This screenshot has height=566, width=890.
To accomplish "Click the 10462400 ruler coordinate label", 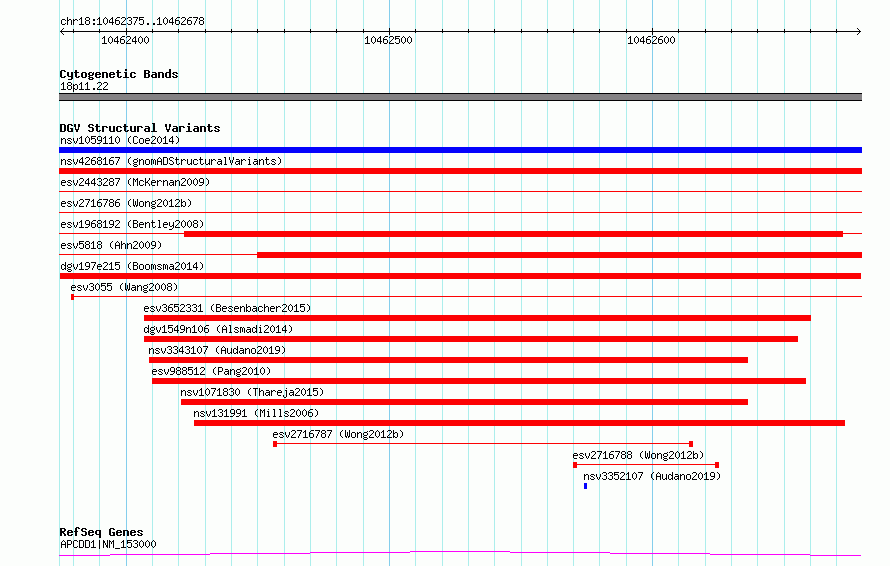I will point(125,40).
